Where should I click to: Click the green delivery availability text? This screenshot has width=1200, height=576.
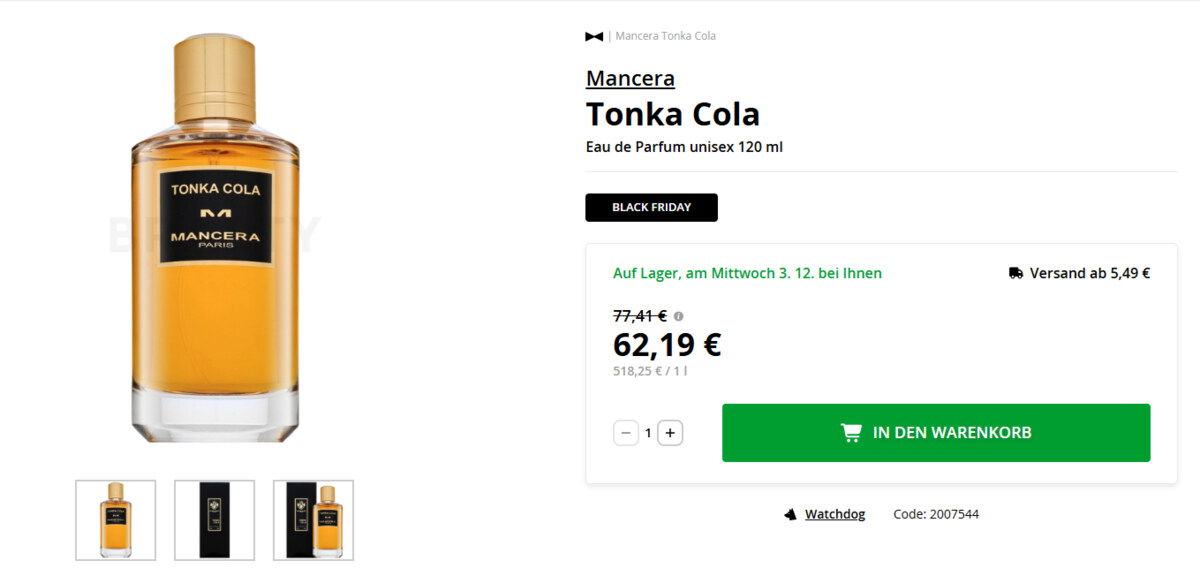pyautogui.click(x=747, y=273)
